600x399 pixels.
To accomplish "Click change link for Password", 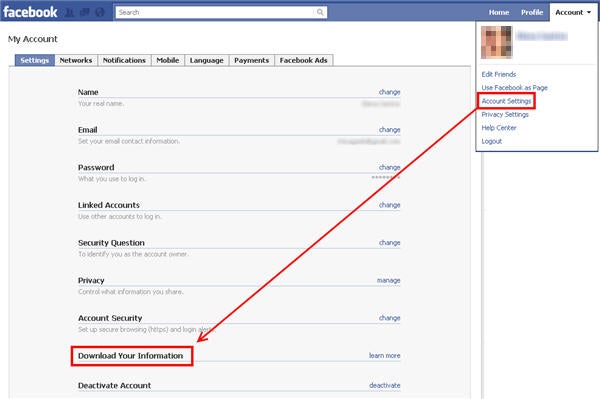I will click(x=389, y=167).
